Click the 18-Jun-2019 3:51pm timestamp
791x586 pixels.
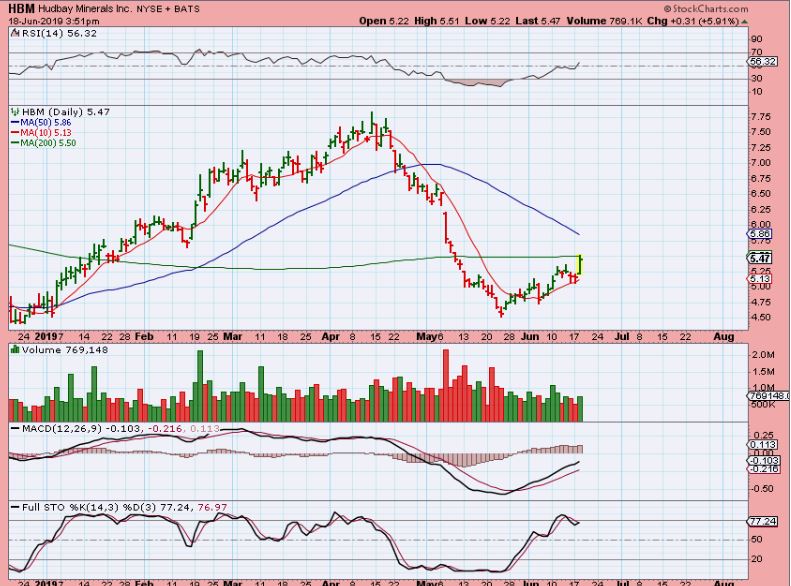[54, 21]
